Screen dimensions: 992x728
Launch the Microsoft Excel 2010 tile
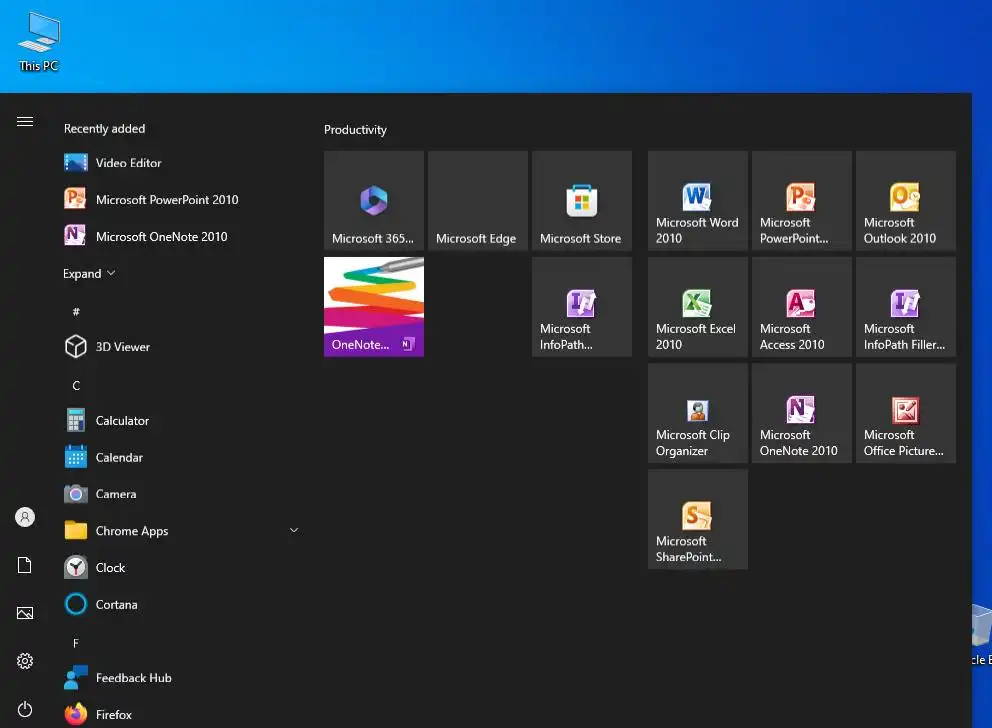(698, 307)
